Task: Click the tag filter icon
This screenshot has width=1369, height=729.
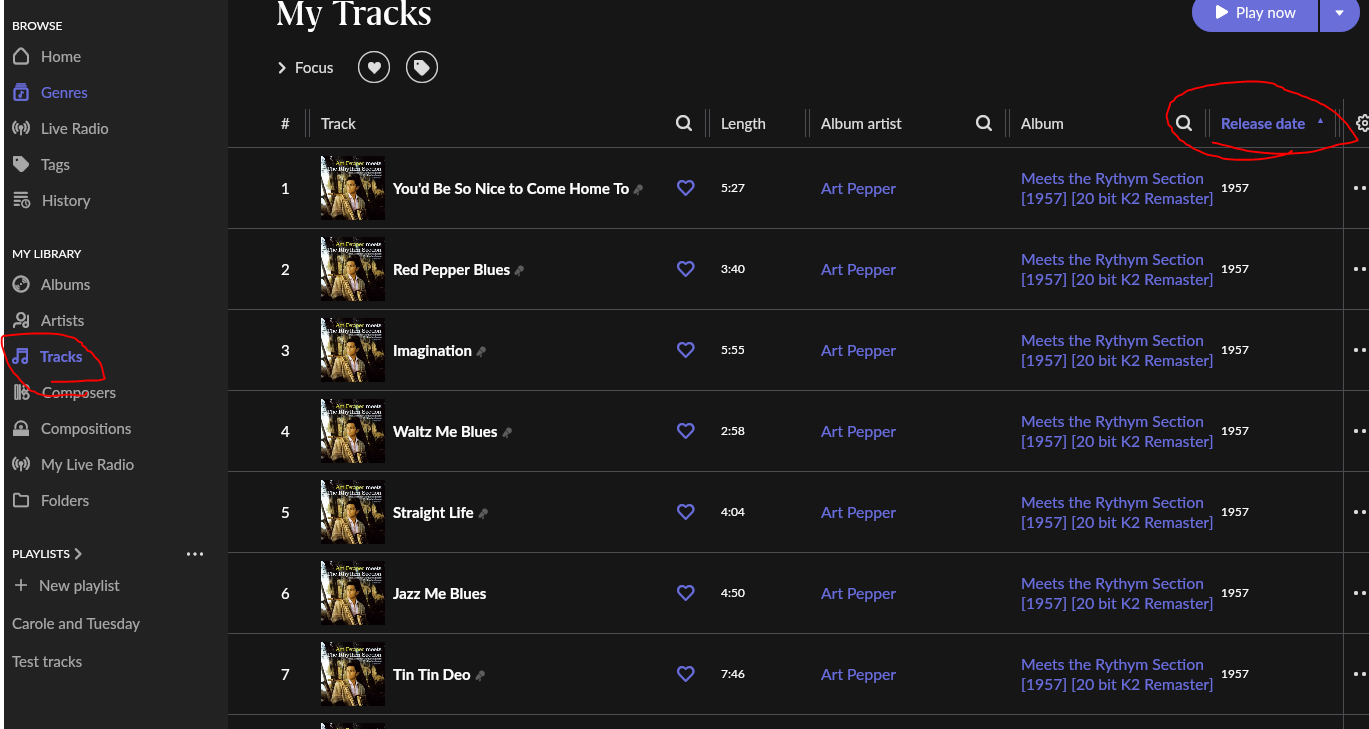Action: point(422,68)
